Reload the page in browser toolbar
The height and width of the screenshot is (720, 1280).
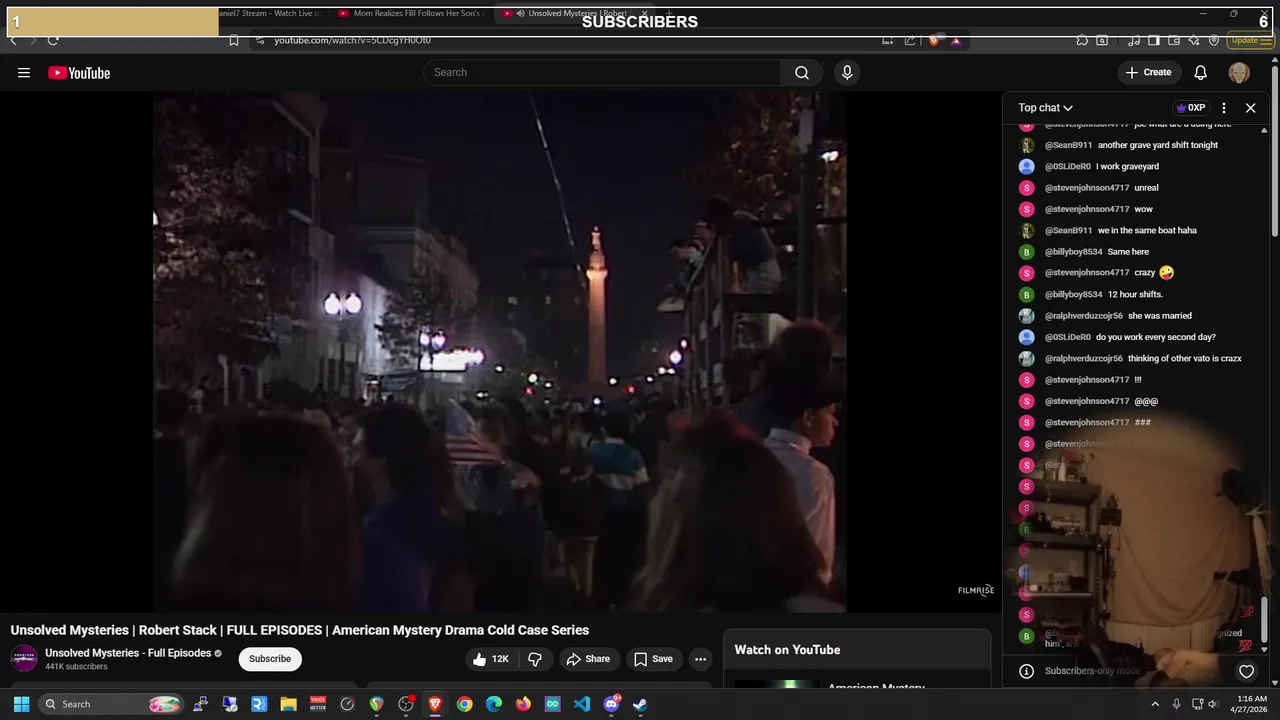(53, 40)
